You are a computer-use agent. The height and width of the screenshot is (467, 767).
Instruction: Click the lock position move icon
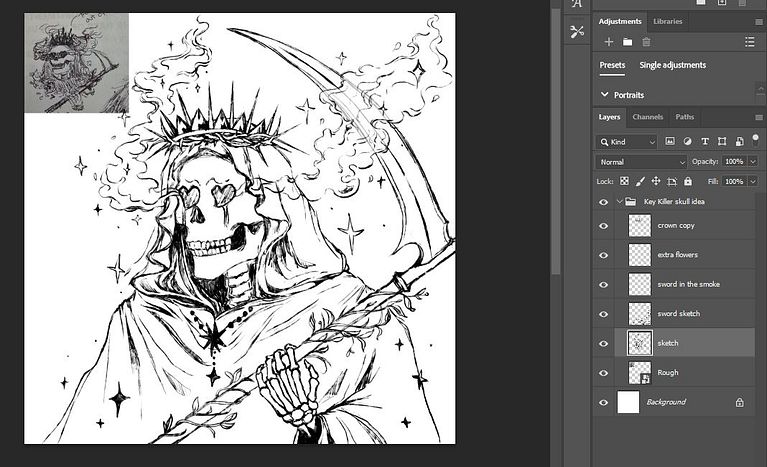(656, 181)
